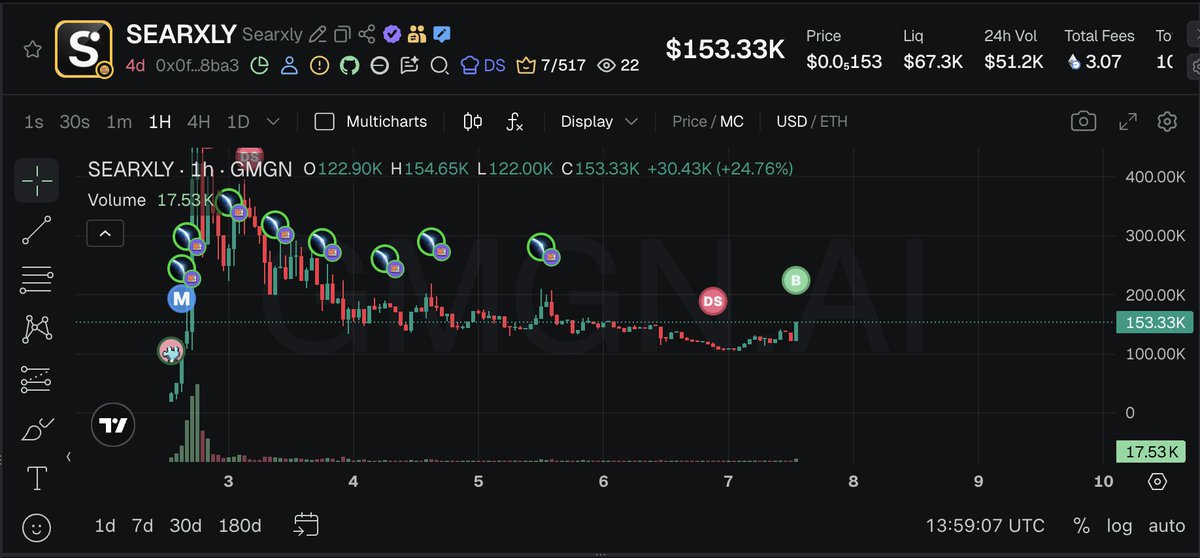Viewport: 1200px width, 558px height.
Task: Click the TradingView logo
Action: [114, 426]
